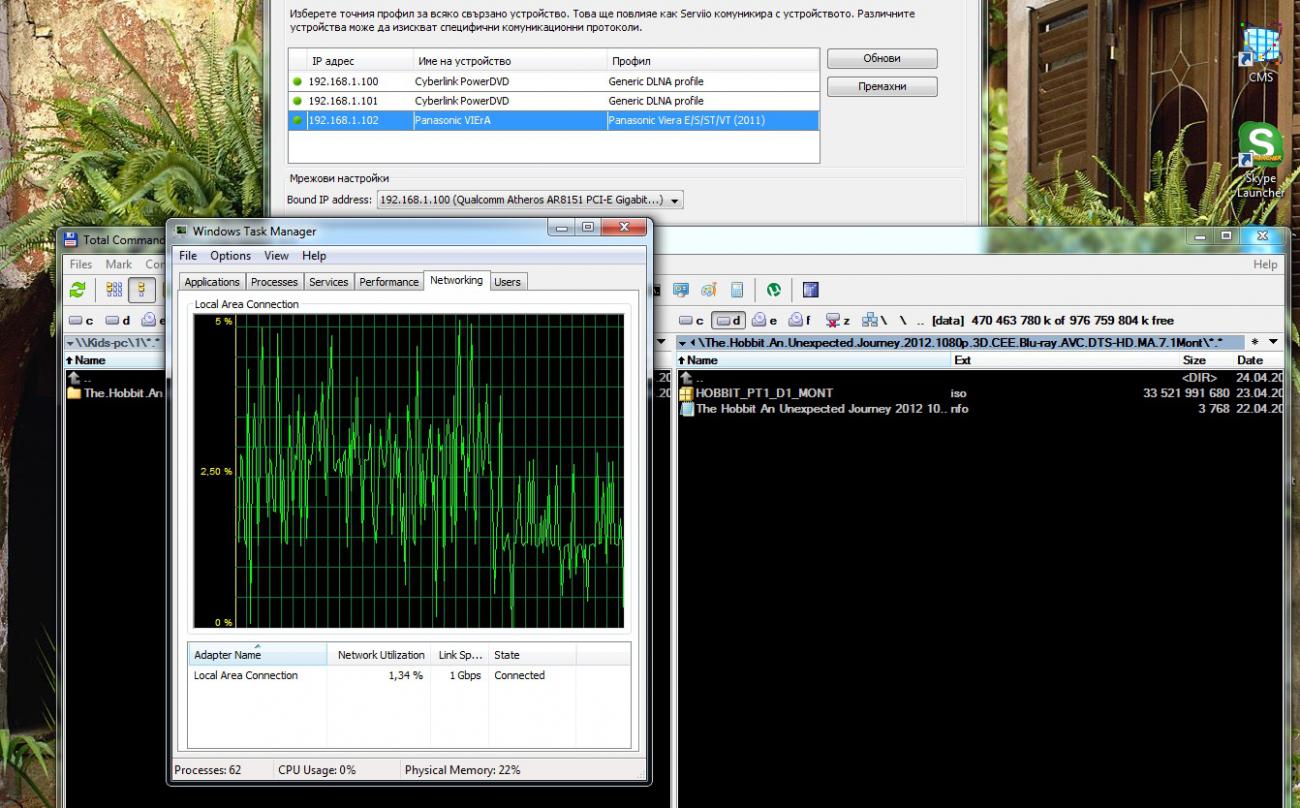Click the blue square icon after uTorrent

click(x=810, y=290)
